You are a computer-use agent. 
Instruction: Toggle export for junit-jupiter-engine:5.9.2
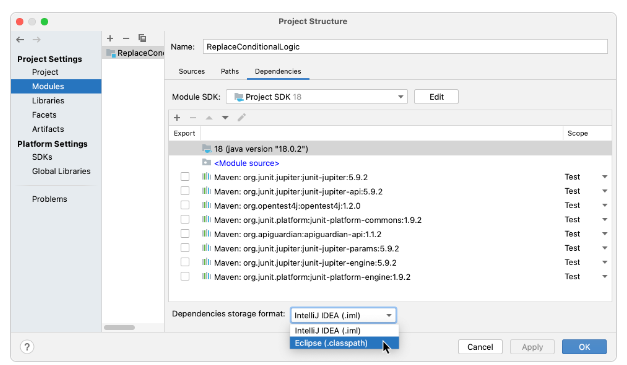[185, 262]
